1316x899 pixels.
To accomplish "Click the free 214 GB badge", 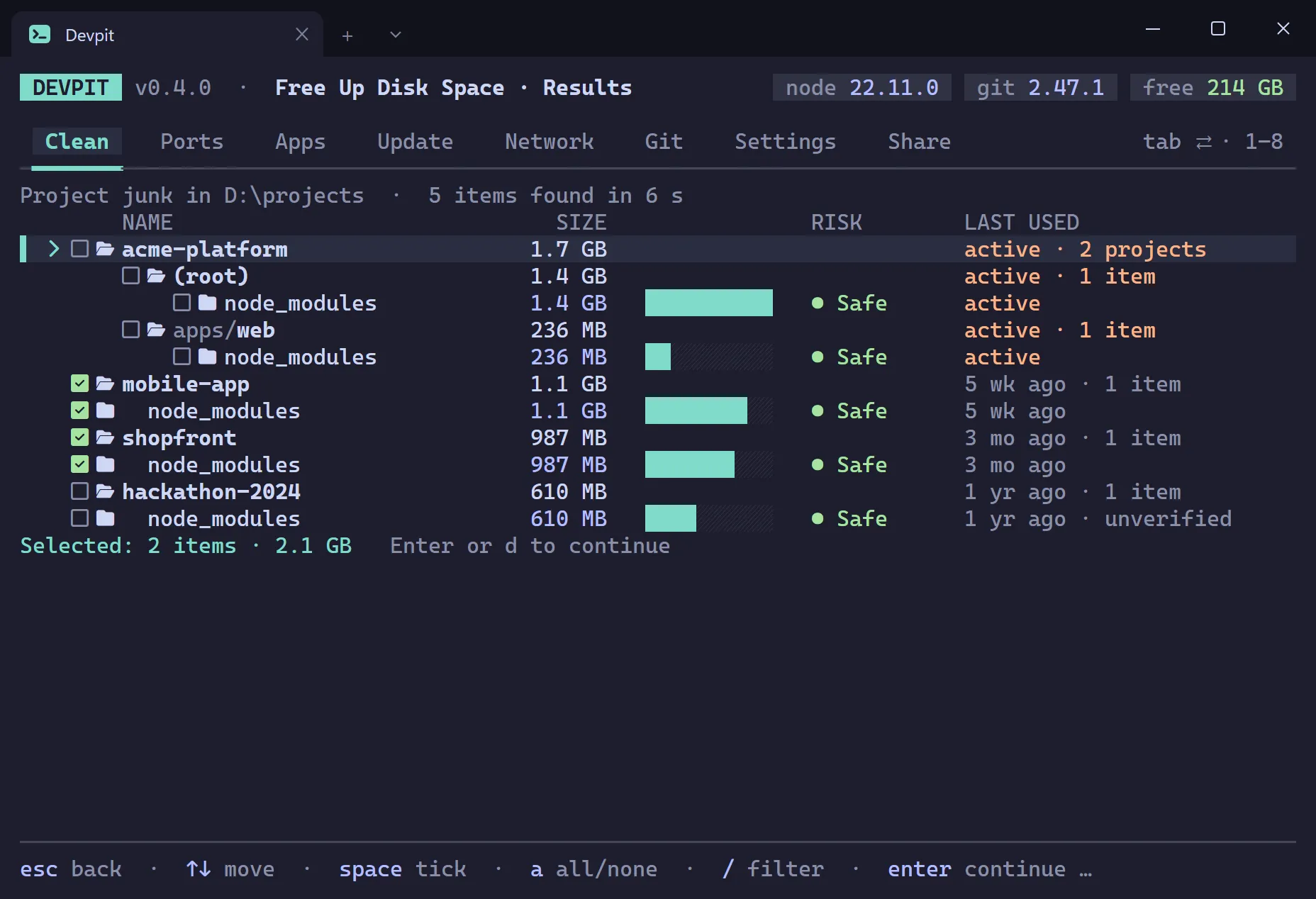I will tap(1213, 87).
